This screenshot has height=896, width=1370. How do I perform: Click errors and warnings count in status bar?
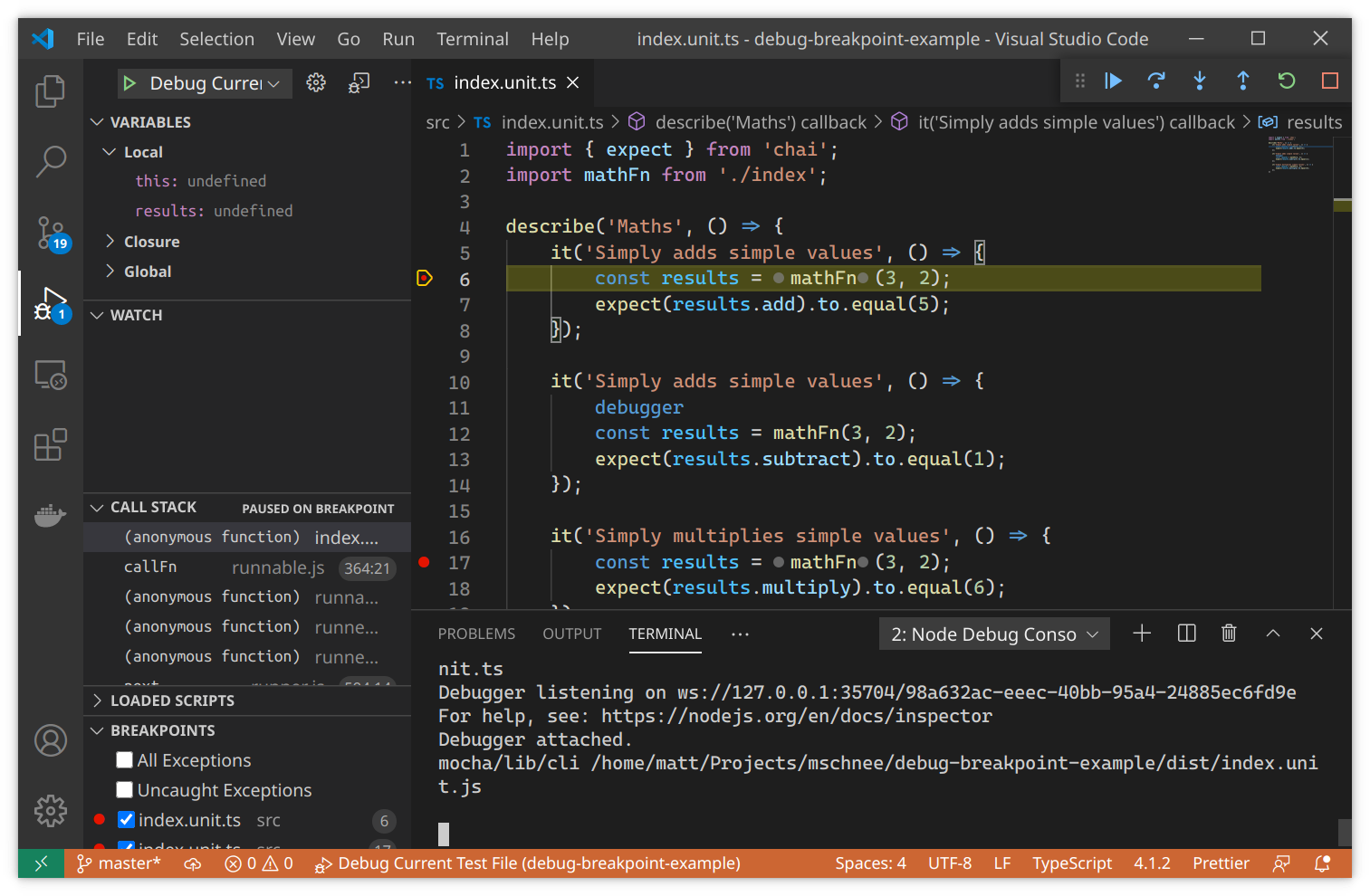click(259, 863)
